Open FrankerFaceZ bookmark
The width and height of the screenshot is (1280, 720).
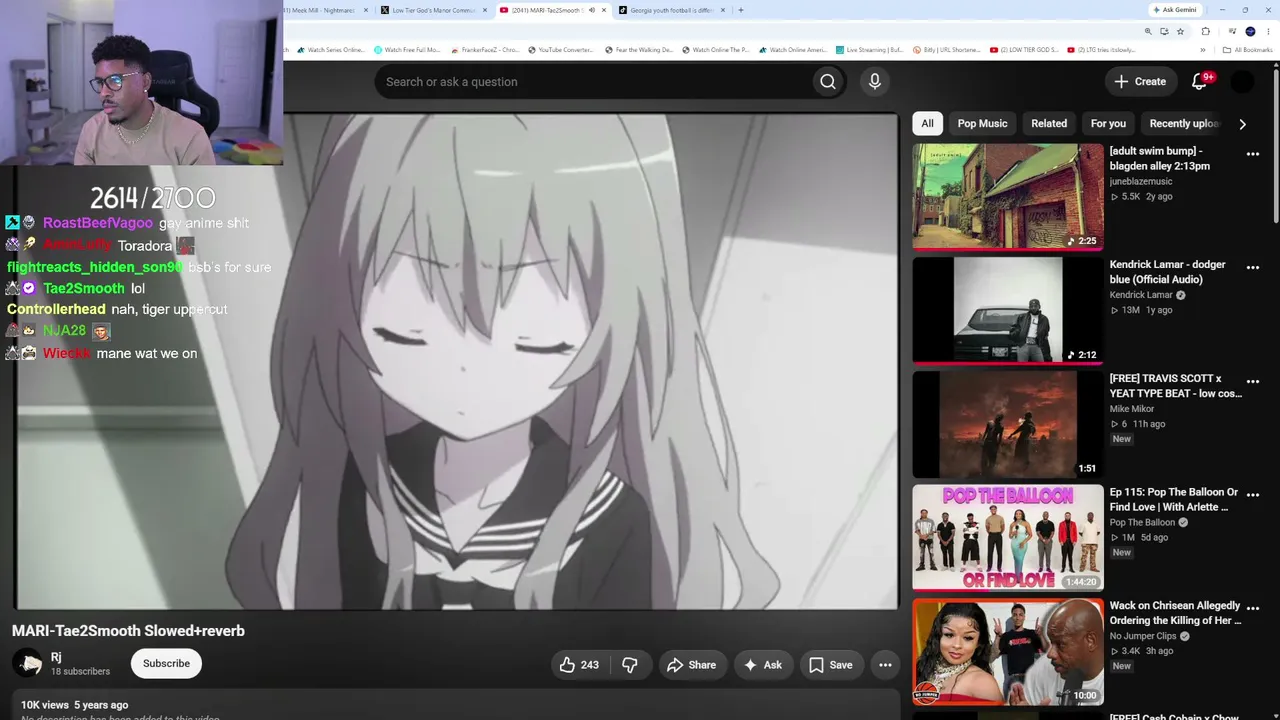click(484, 50)
